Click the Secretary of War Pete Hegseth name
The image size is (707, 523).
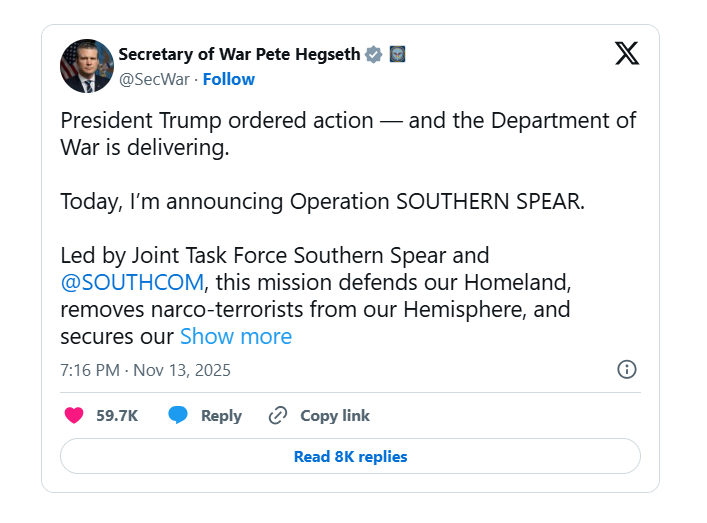239,54
